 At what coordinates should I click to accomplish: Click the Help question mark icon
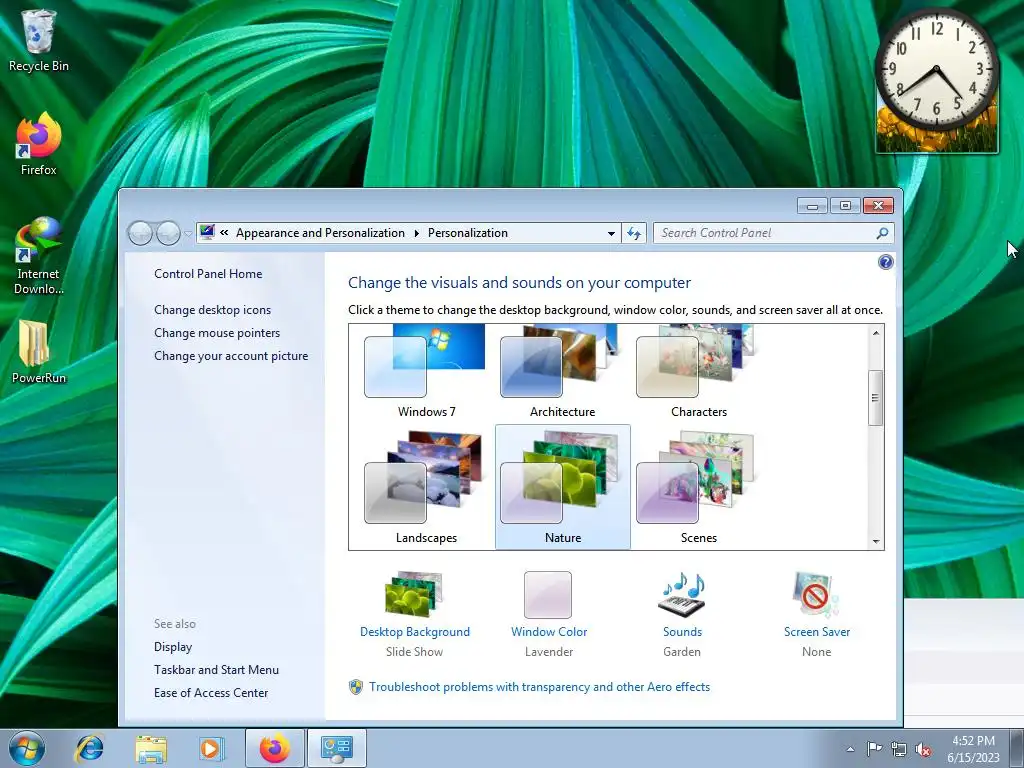coord(886,262)
